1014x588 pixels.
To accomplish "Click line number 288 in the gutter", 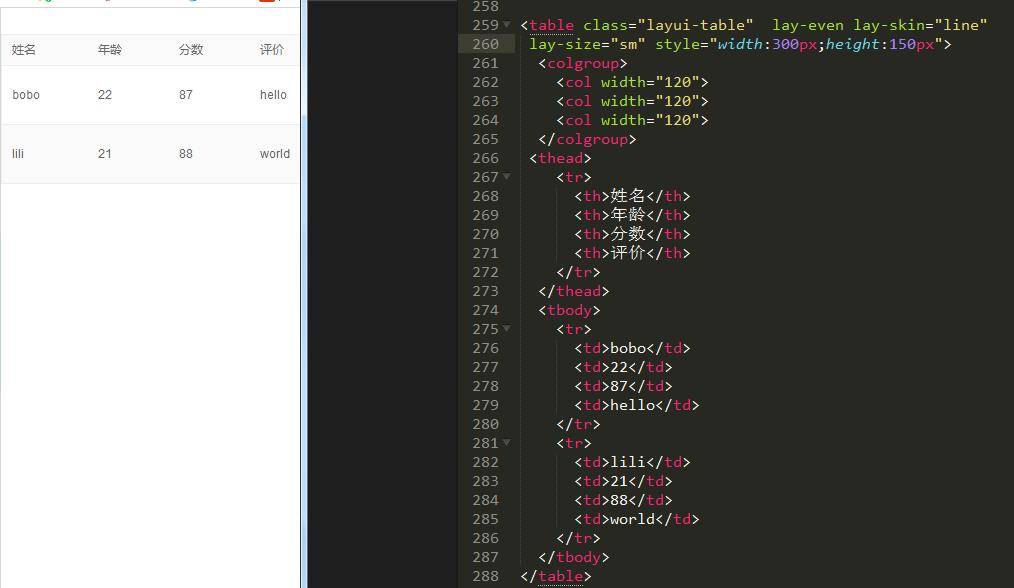I will point(486,576).
